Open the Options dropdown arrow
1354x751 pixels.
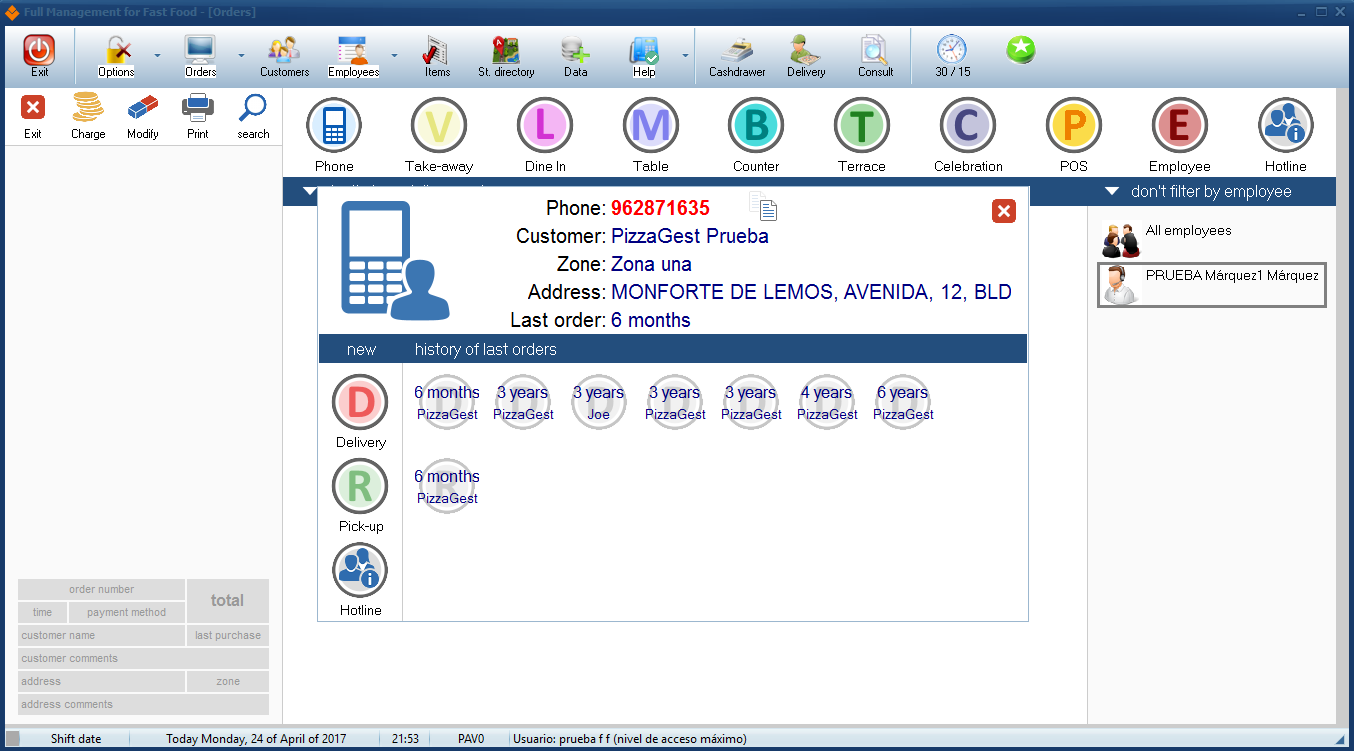coord(157,55)
